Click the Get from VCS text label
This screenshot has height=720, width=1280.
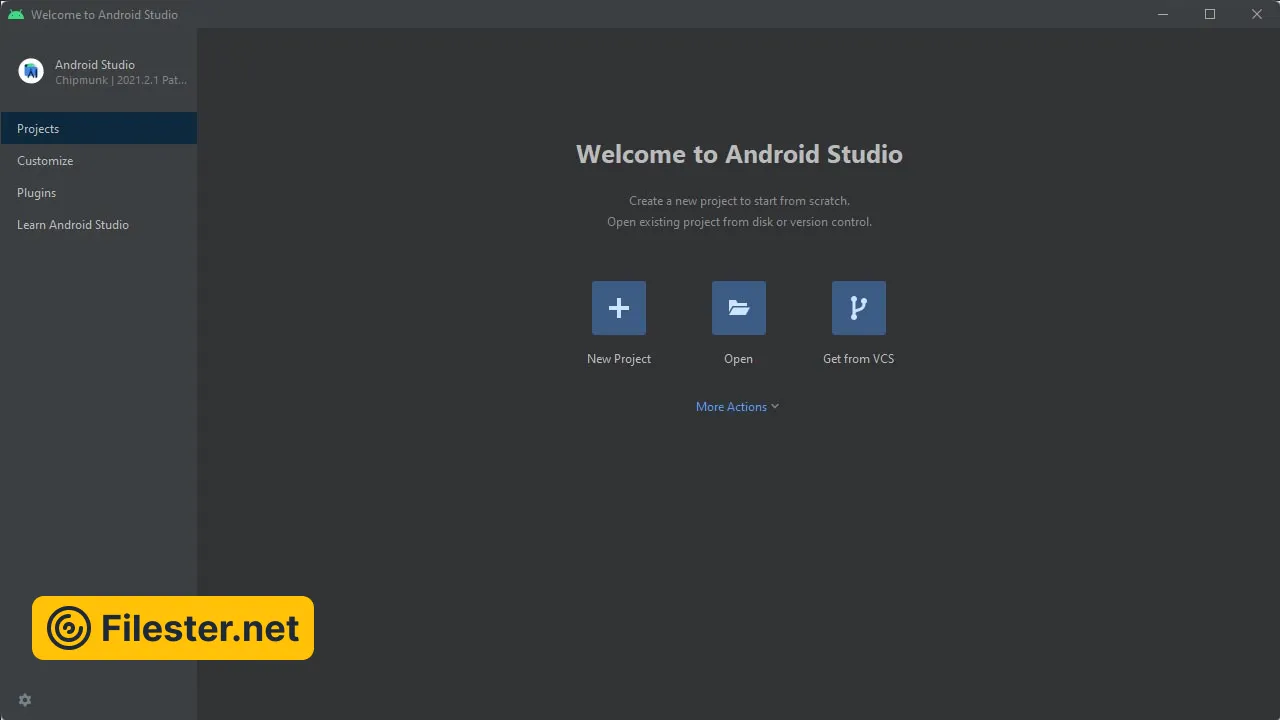coord(858,359)
